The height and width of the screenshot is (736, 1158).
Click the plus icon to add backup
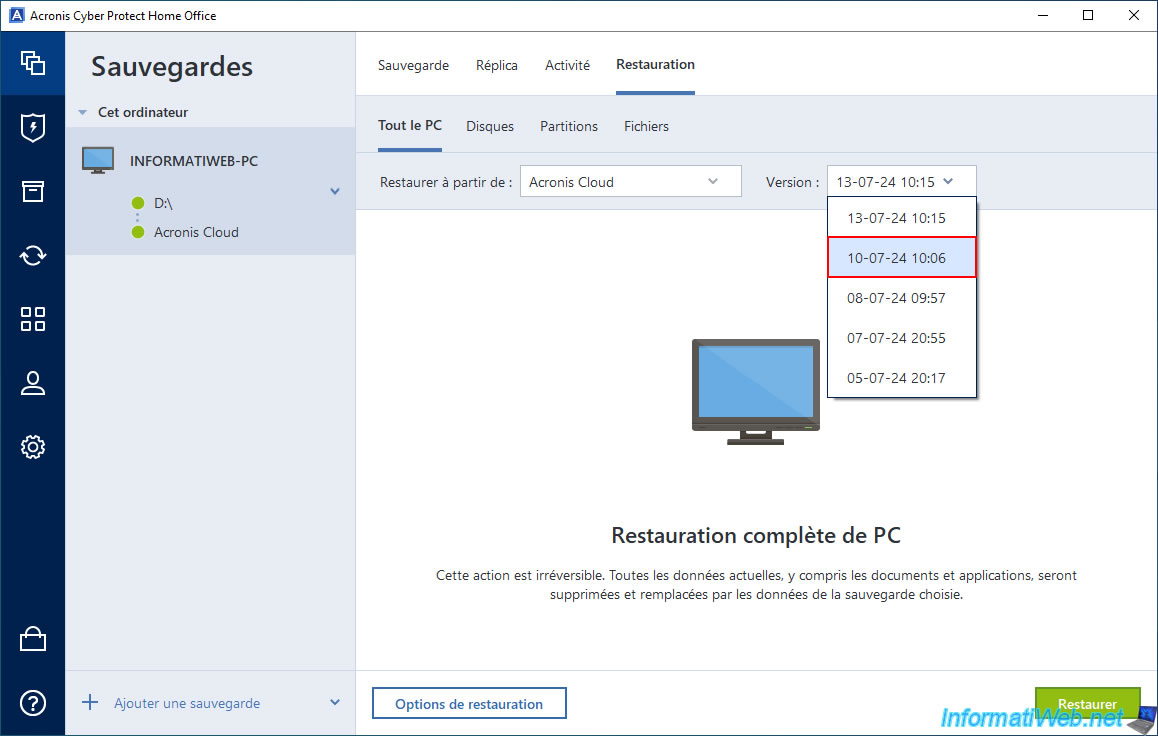(x=89, y=702)
